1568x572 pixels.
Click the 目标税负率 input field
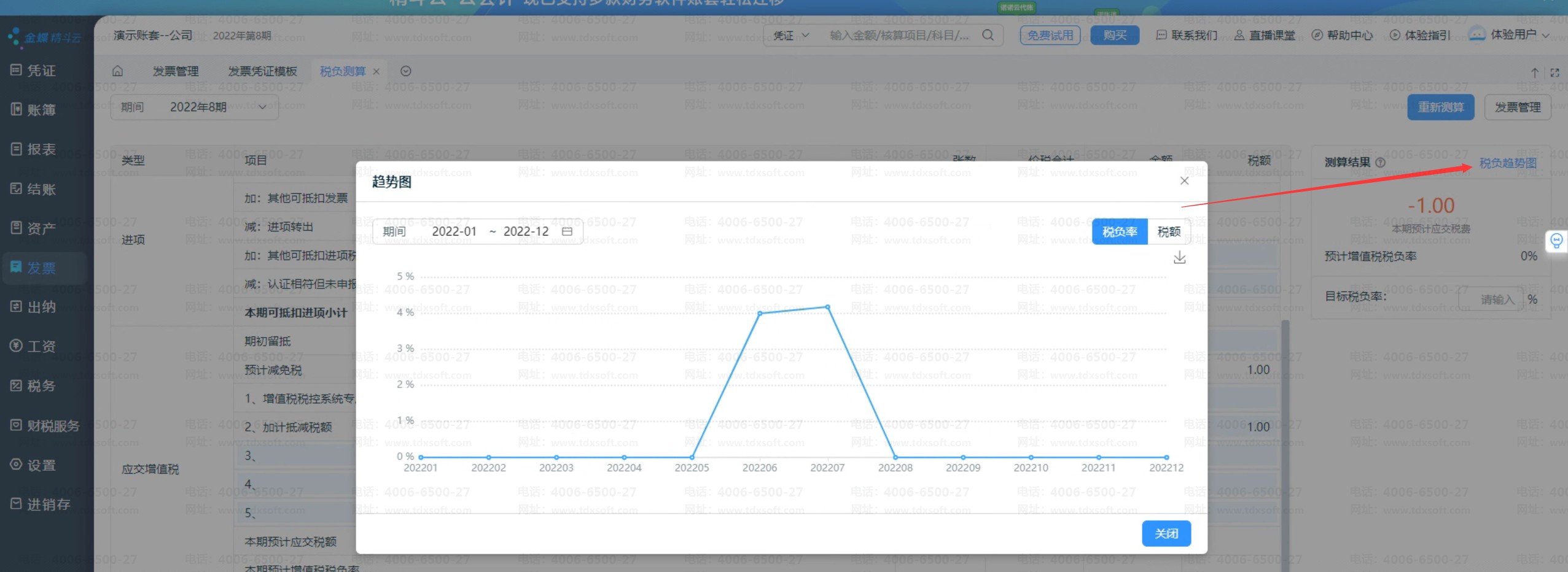coord(1491,299)
